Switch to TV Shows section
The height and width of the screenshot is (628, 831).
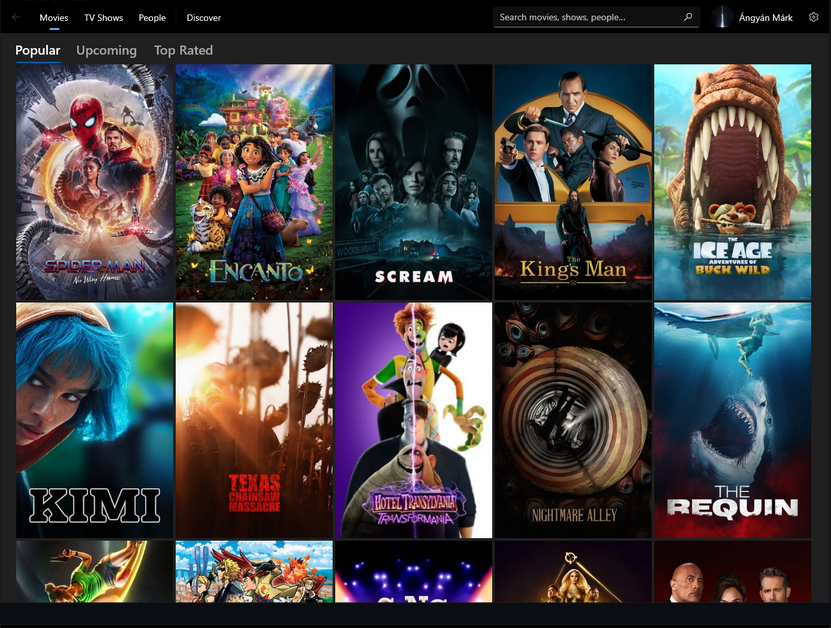(103, 17)
